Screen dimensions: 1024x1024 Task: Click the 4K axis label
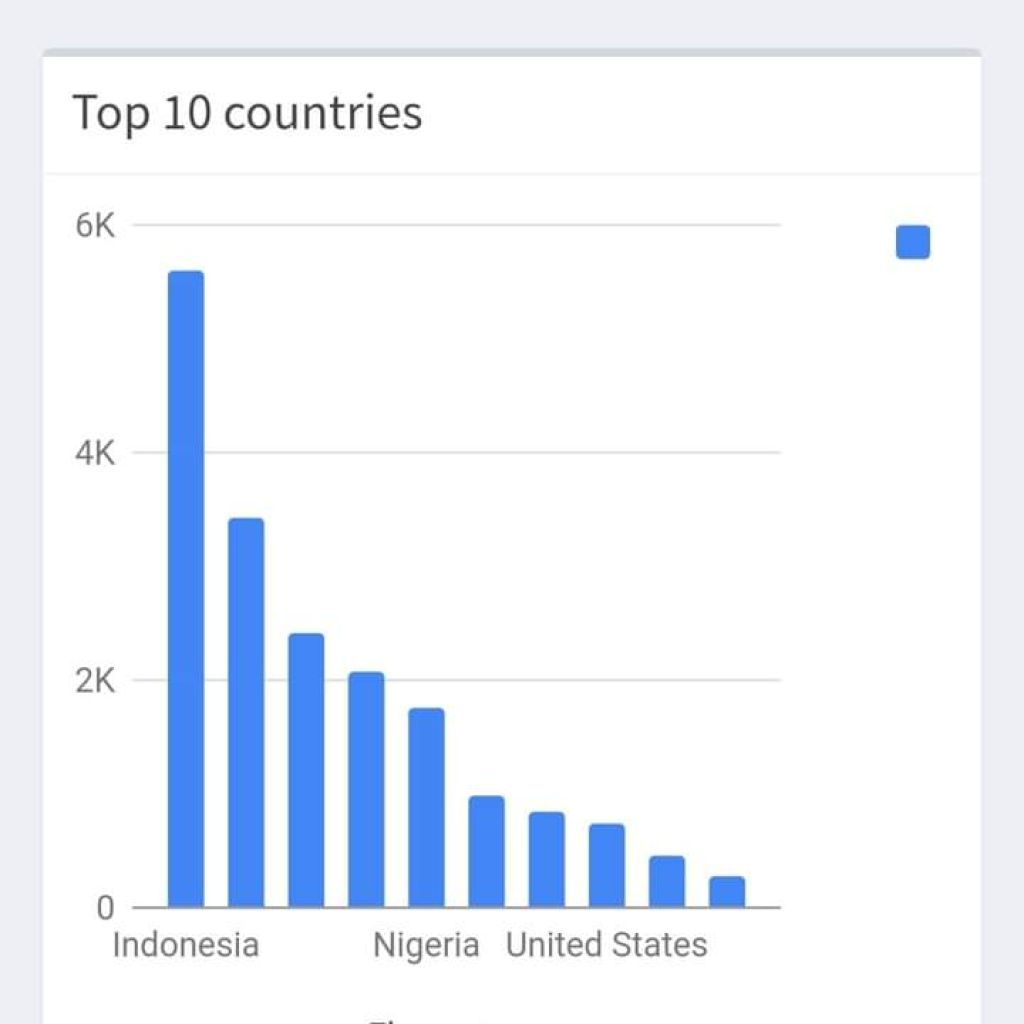pos(95,453)
